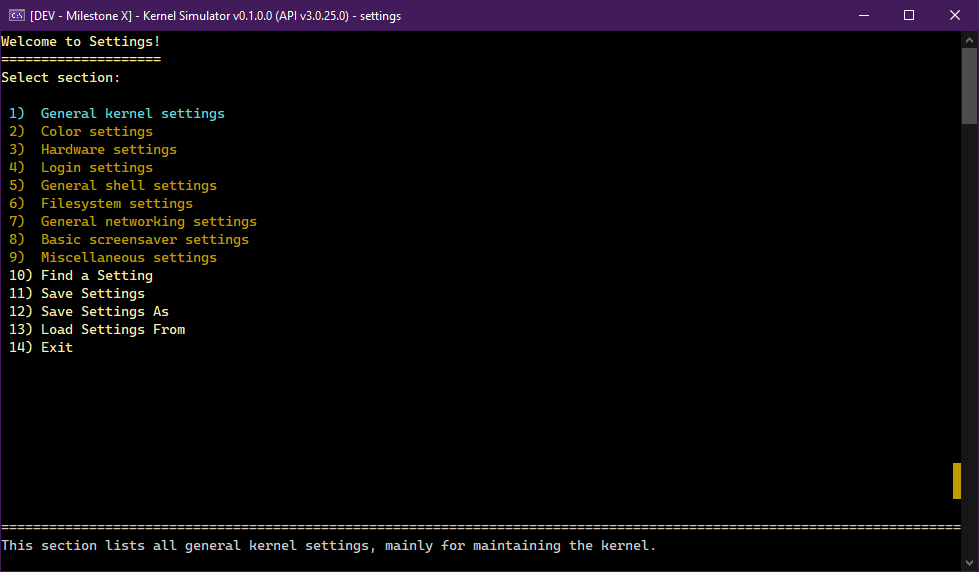Click the yellow progress indicator bar

957,480
